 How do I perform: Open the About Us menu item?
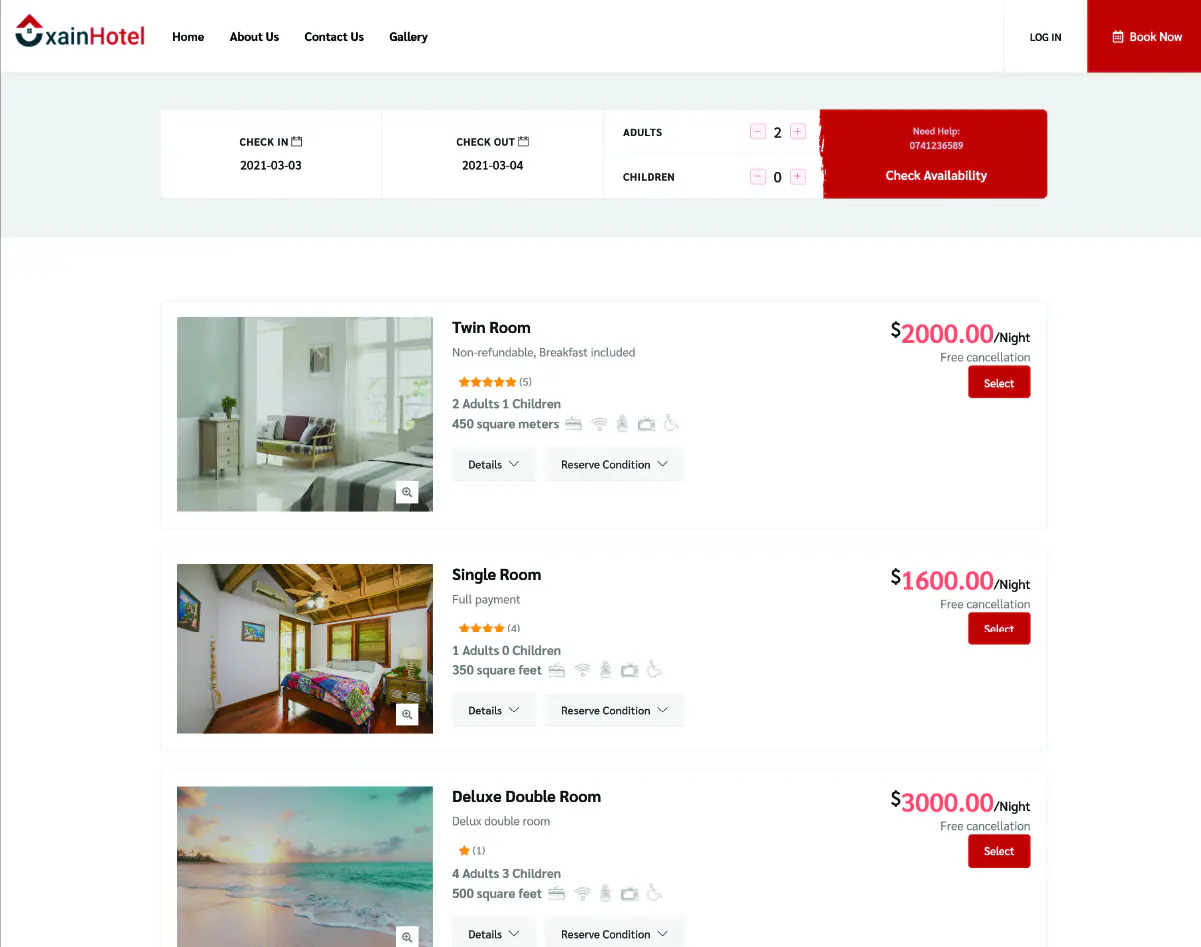[x=254, y=37]
